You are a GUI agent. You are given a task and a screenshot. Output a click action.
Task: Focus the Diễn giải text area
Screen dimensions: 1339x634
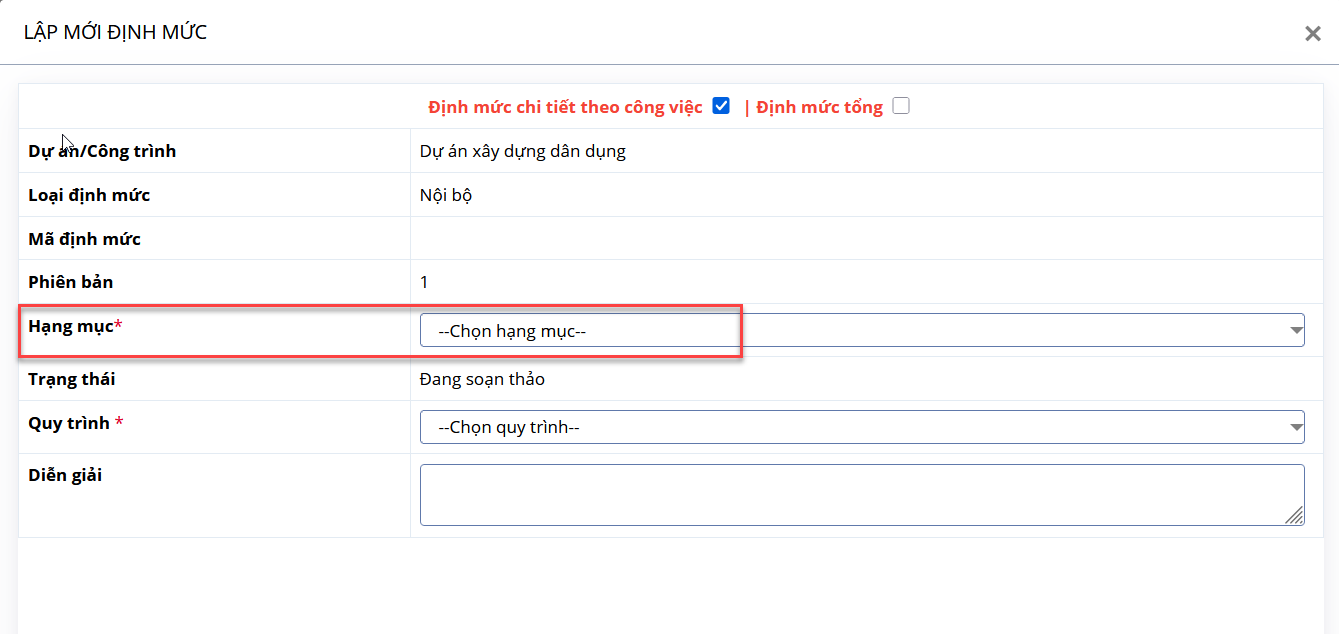(862, 495)
